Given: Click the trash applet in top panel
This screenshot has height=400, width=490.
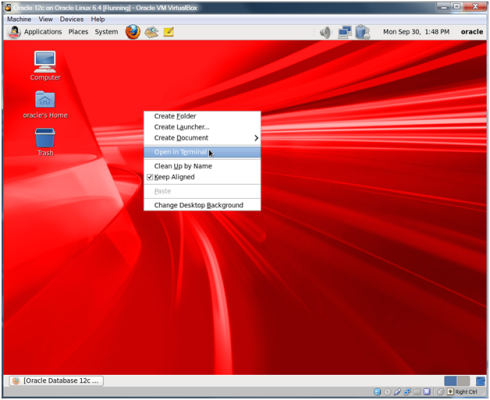Looking at the screenshot, I should [362, 32].
